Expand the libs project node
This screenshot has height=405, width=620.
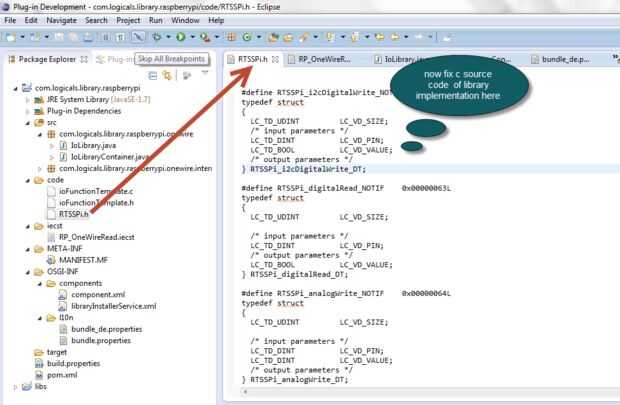[15, 386]
